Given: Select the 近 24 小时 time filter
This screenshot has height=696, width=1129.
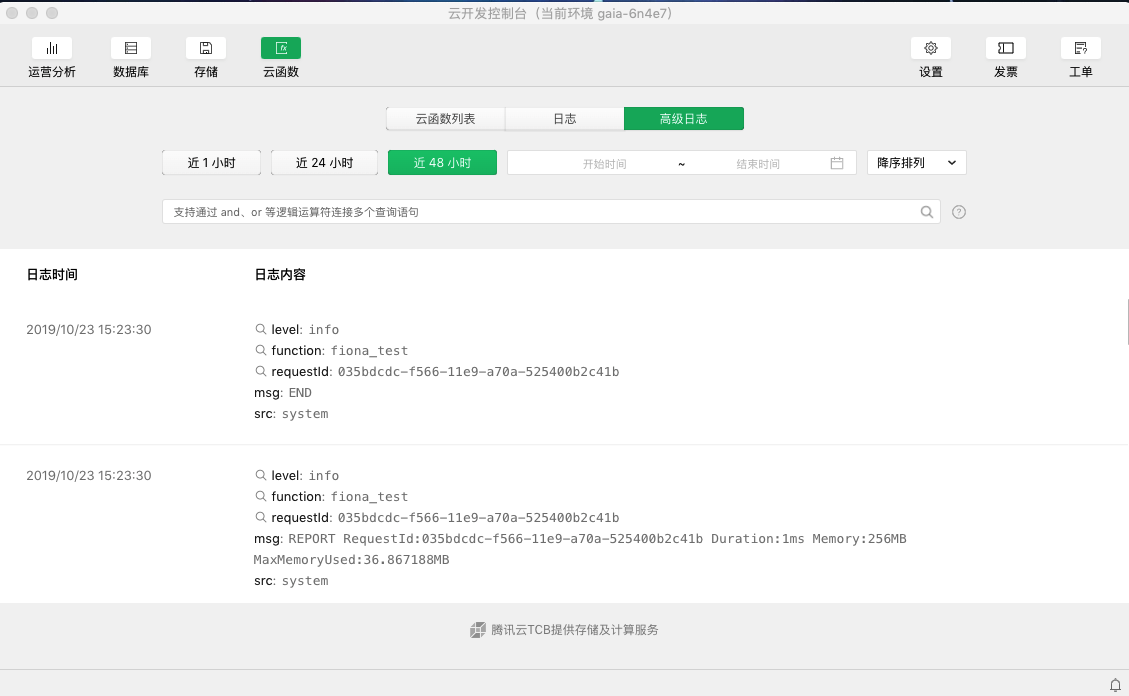Looking at the screenshot, I should [x=324, y=162].
